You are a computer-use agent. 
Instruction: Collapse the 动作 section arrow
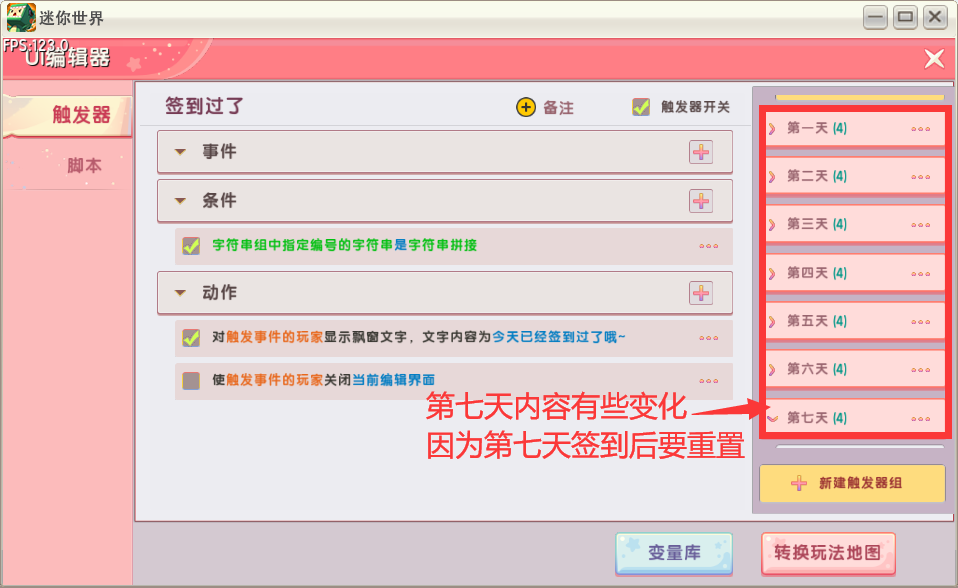[180, 293]
